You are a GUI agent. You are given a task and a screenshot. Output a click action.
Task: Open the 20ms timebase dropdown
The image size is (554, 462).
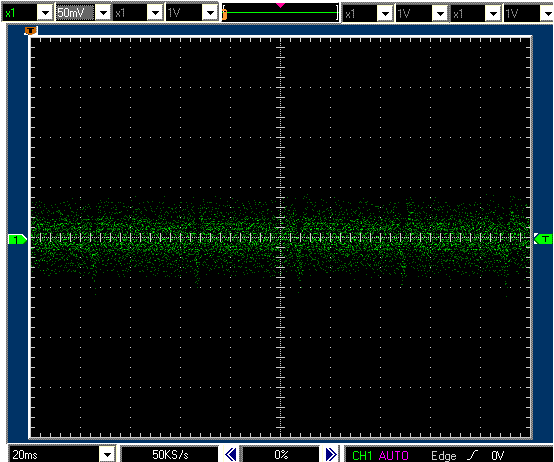coord(107,454)
